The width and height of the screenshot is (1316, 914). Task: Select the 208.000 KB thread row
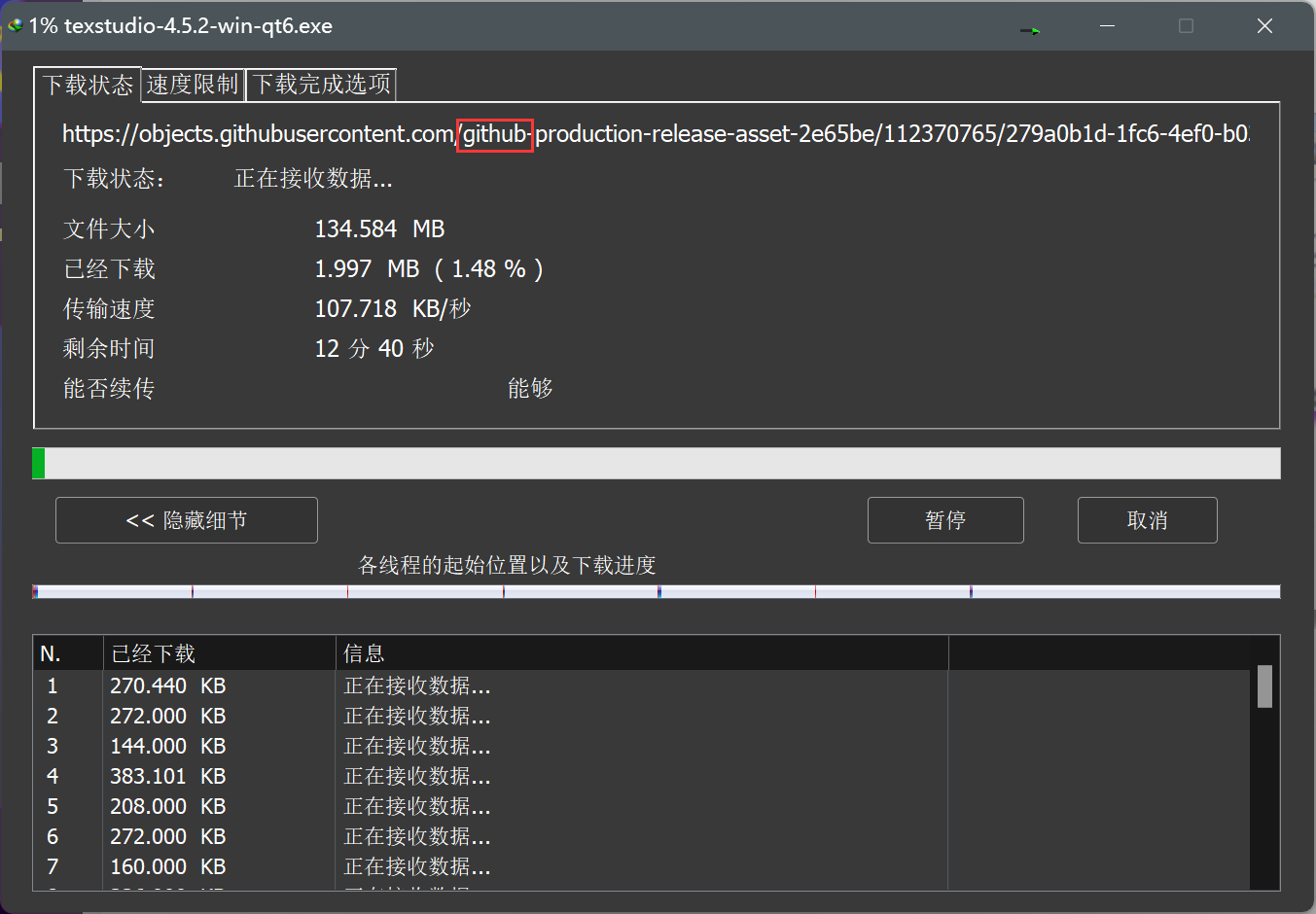tap(642, 806)
